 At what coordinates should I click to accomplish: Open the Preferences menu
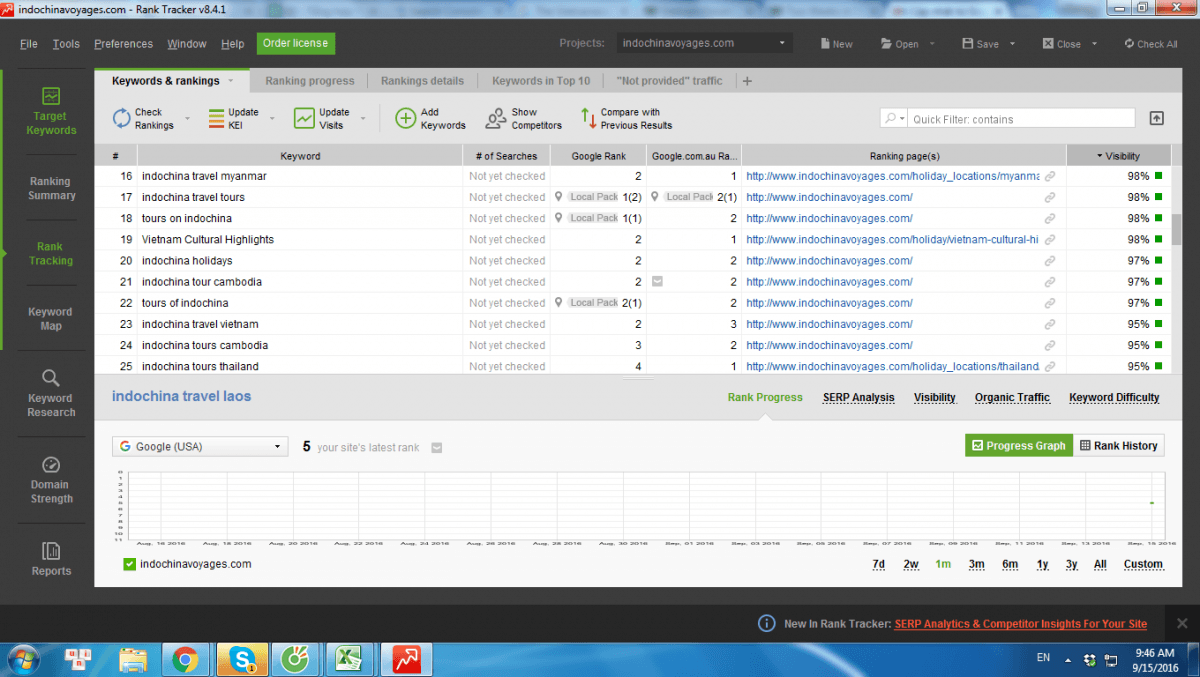tap(123, 44)
